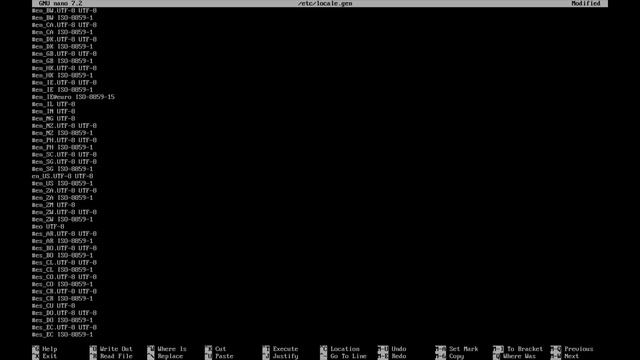Click the Modified status in title bar
Viewport: 640px width, 360px height.
[x=586, y=3]
